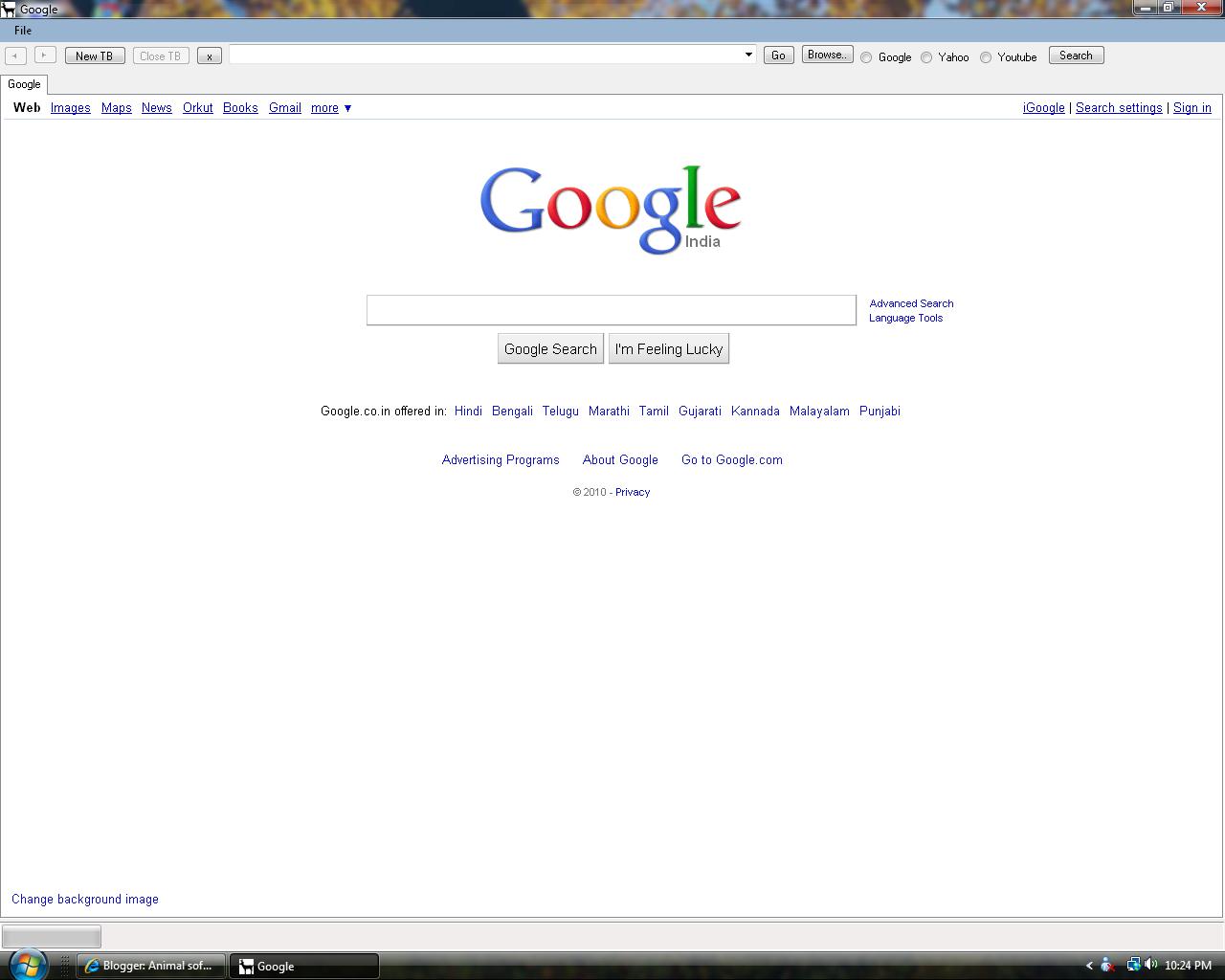Open the network connection tray icon
This screenshot has width=1225, height=980.
(1132, 965)
